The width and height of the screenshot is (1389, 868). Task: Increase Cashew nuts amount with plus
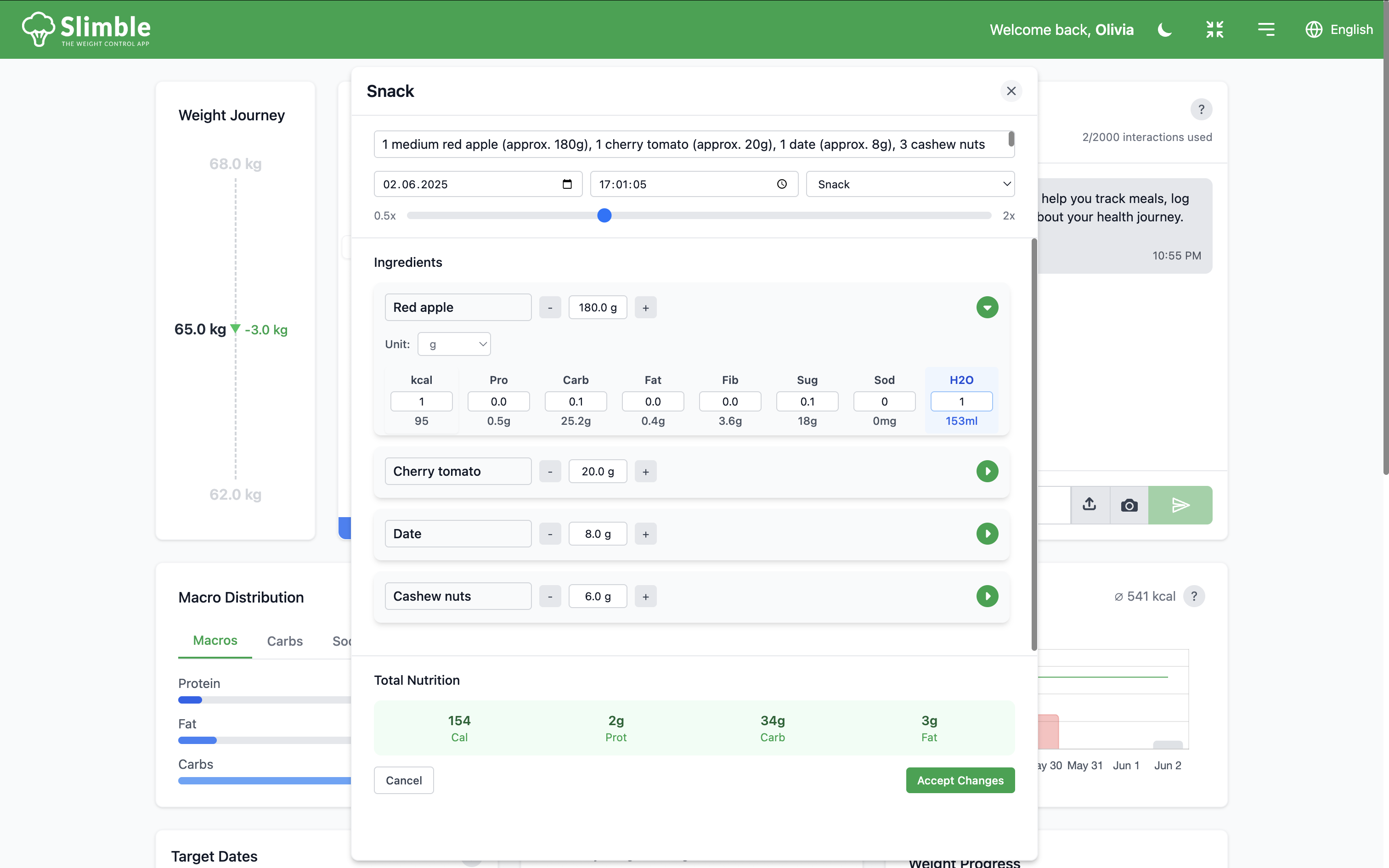point(646,597)
